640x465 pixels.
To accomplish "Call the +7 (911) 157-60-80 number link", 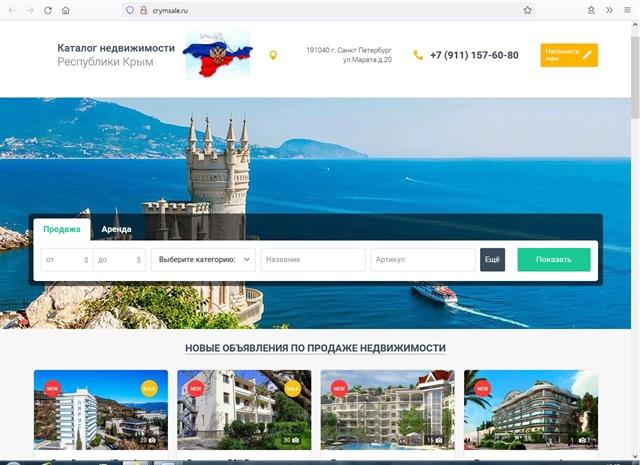I will [x=474, y=55].
